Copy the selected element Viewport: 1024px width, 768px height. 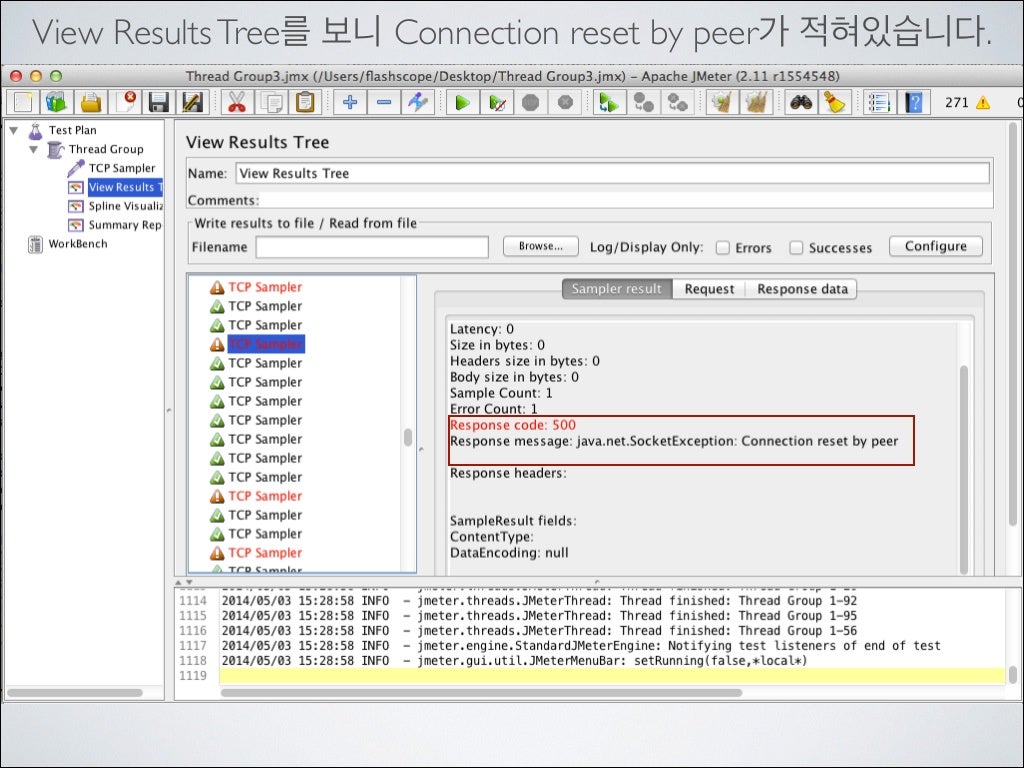(x=270, y=103)
